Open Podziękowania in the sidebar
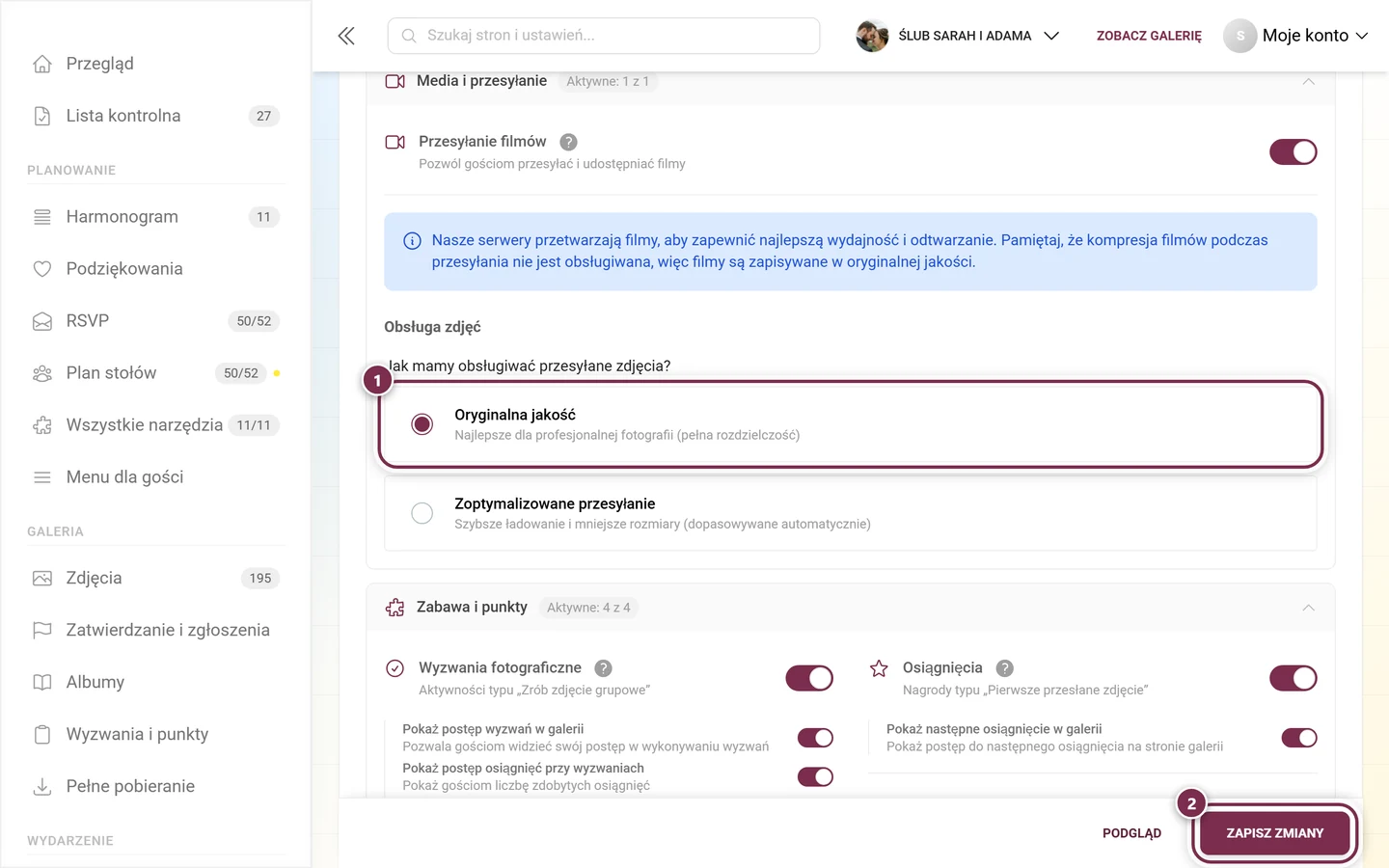This screenshot has height=868, width=1389. pyautogui.click(x=156, y=269)
